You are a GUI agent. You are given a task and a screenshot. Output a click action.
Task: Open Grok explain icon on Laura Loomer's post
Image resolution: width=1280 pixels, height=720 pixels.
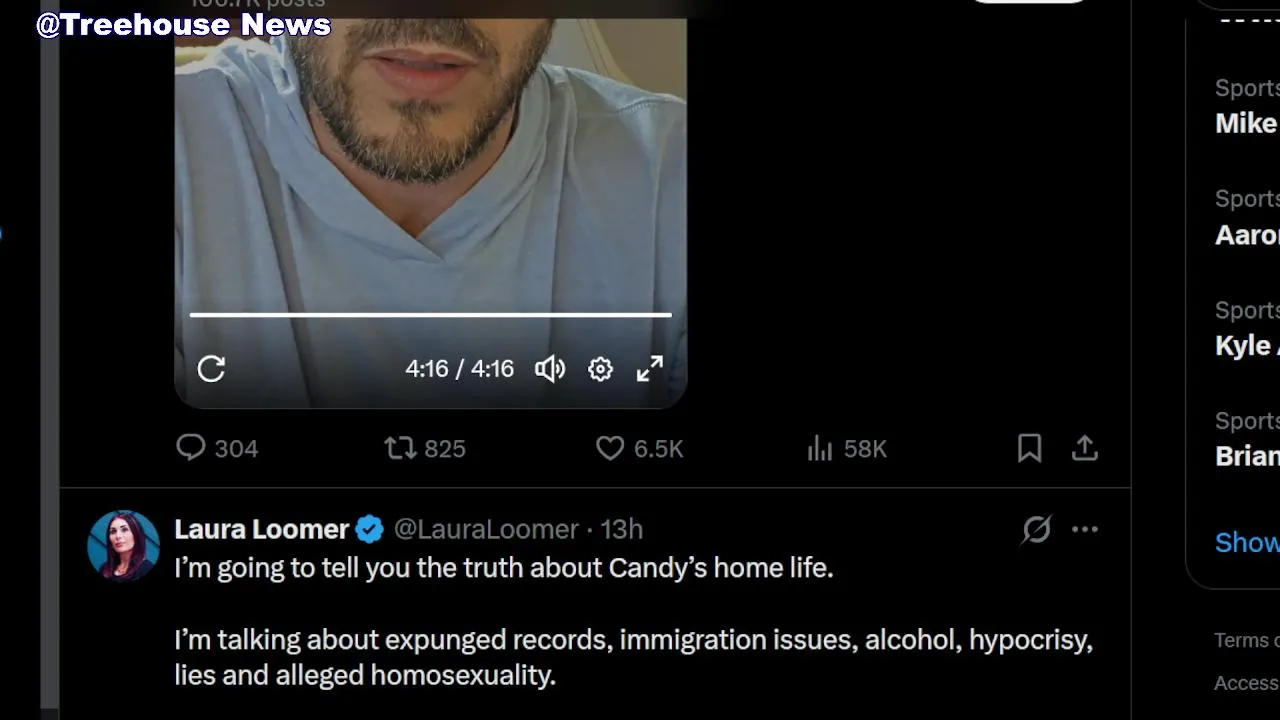[1036, 529]
